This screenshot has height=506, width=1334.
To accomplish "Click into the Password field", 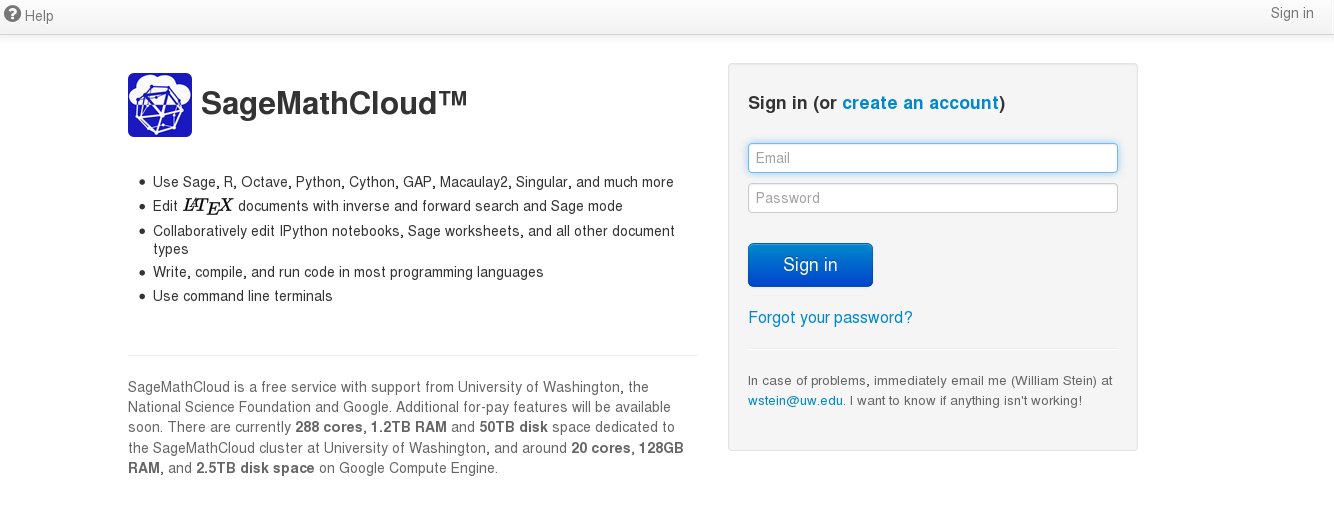I will (x=932, y=198).
